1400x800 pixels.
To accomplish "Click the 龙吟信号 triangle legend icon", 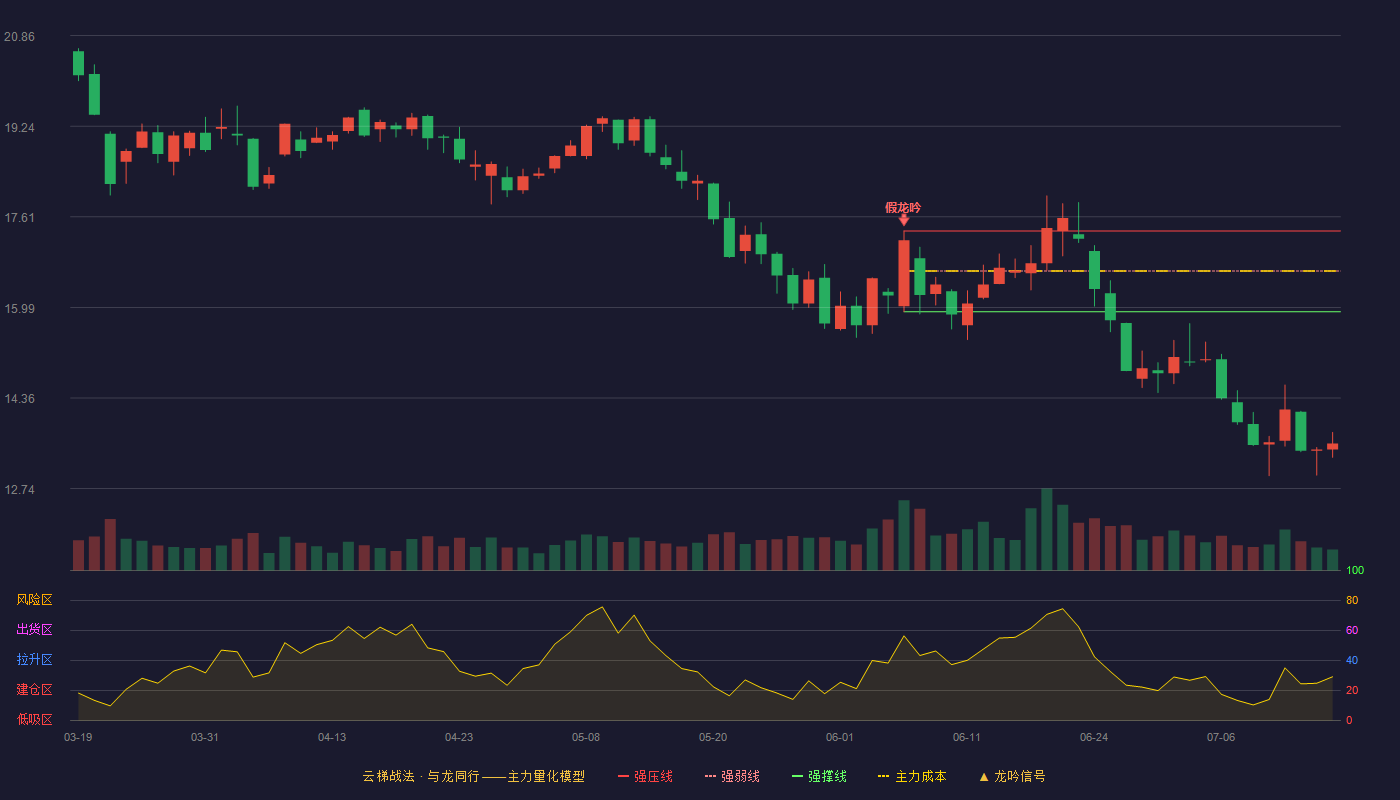I will [983, 776].
